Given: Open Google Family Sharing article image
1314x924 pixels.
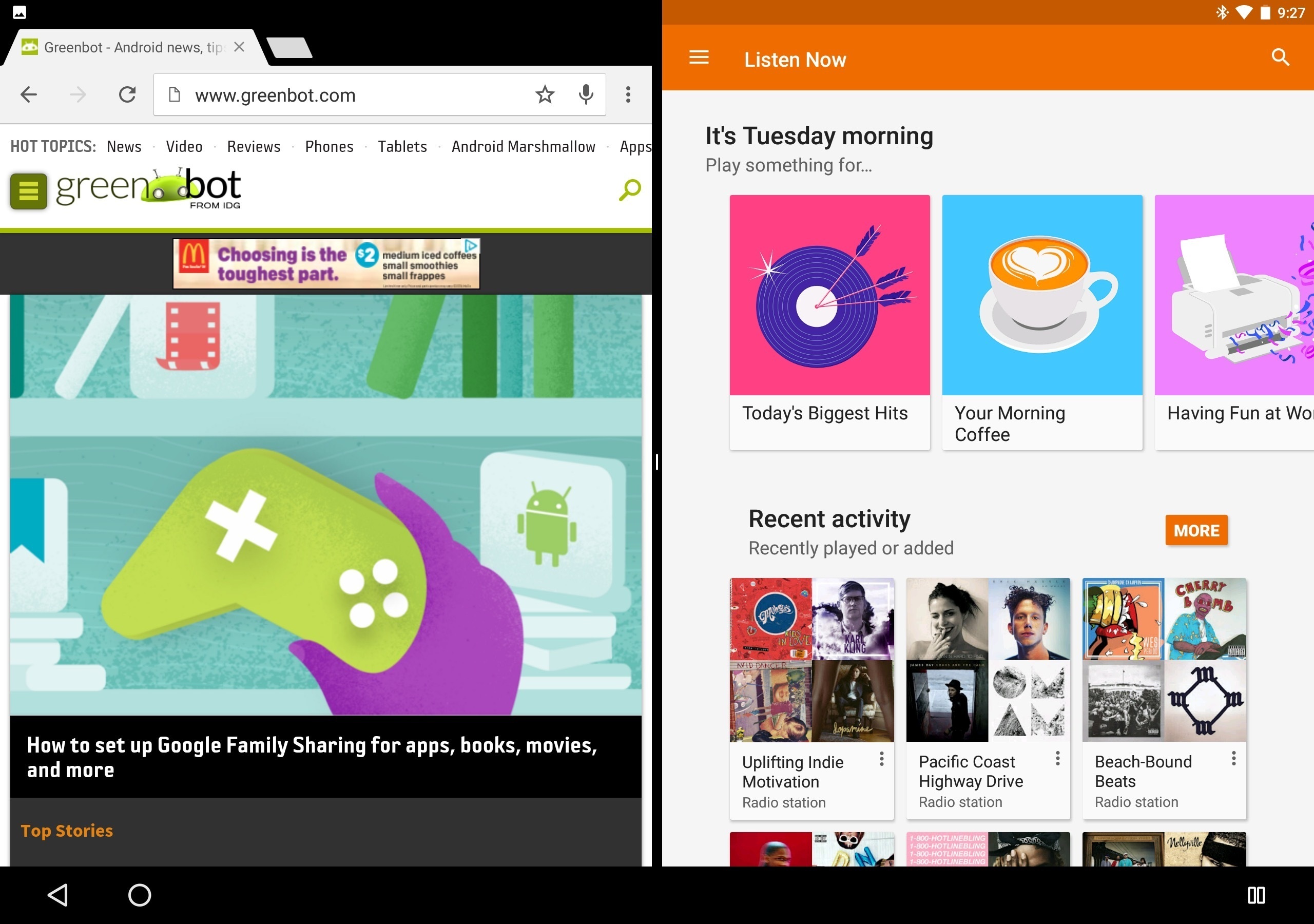Looking at the screenshot, I should [x=325, y=505].
